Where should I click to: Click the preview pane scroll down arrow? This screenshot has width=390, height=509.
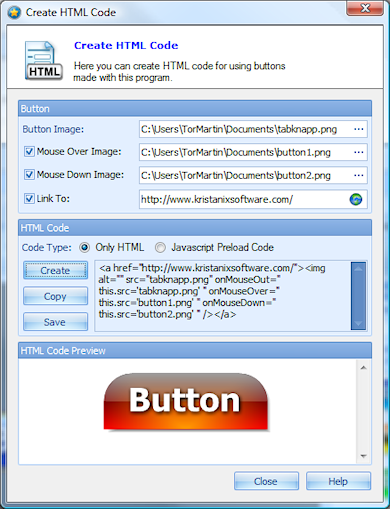364,456
